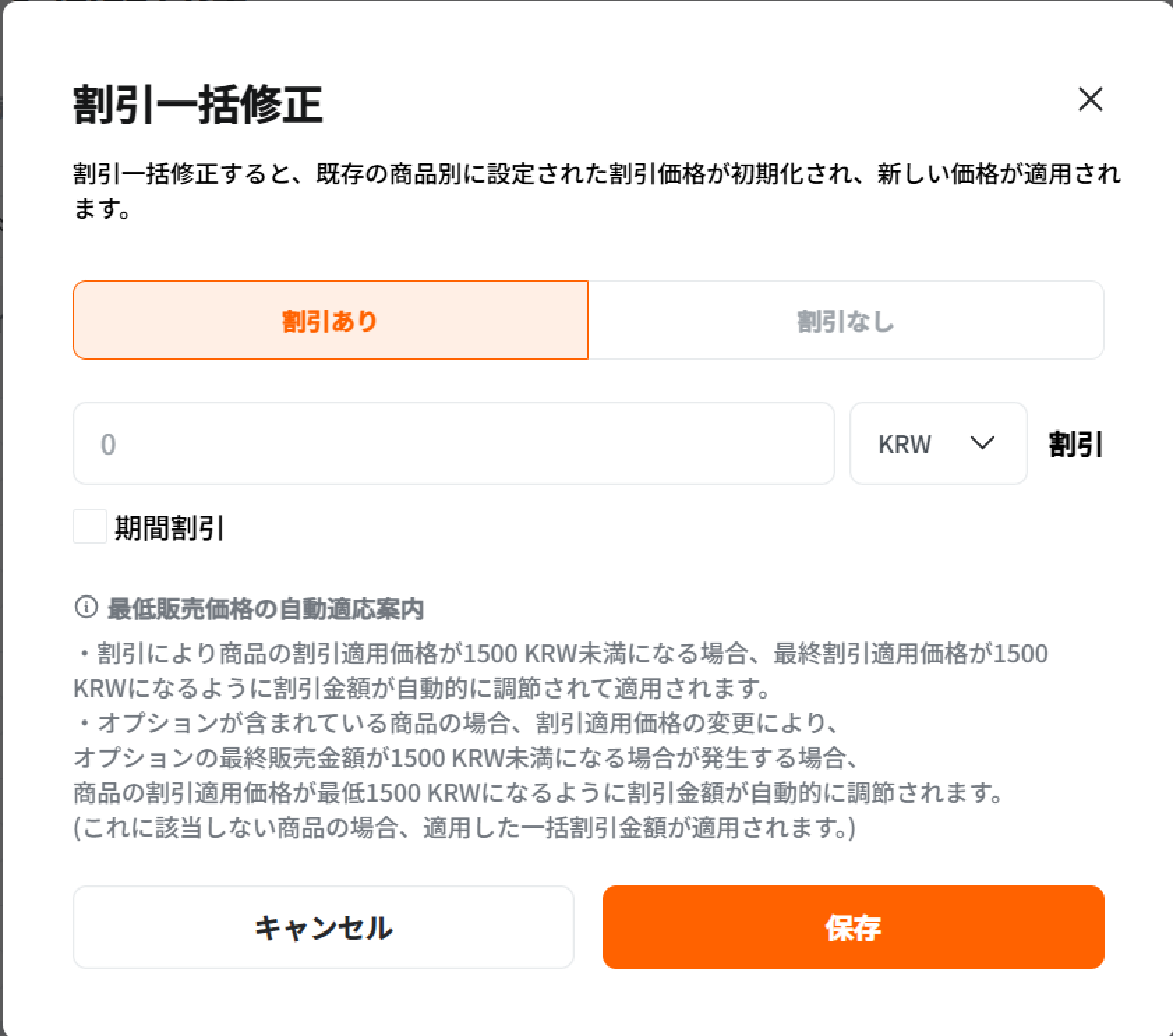This screenshot has height=1036, width=1173.
Task: Click the orange 保存 button
Action: coord(853,927)
